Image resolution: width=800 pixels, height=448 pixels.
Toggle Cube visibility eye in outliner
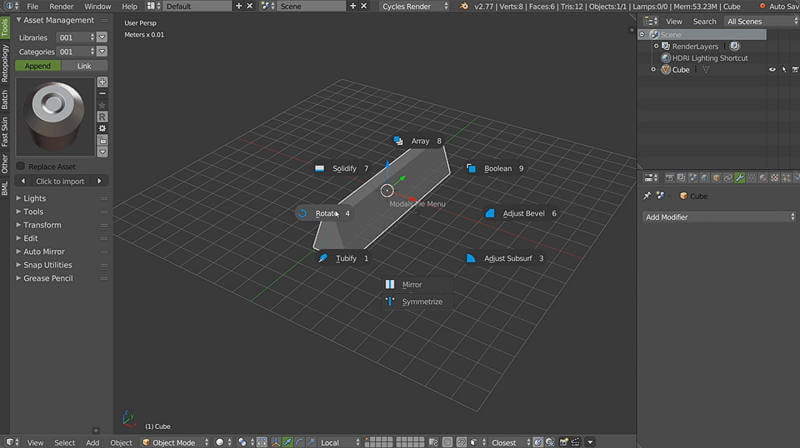coord(772,70)
